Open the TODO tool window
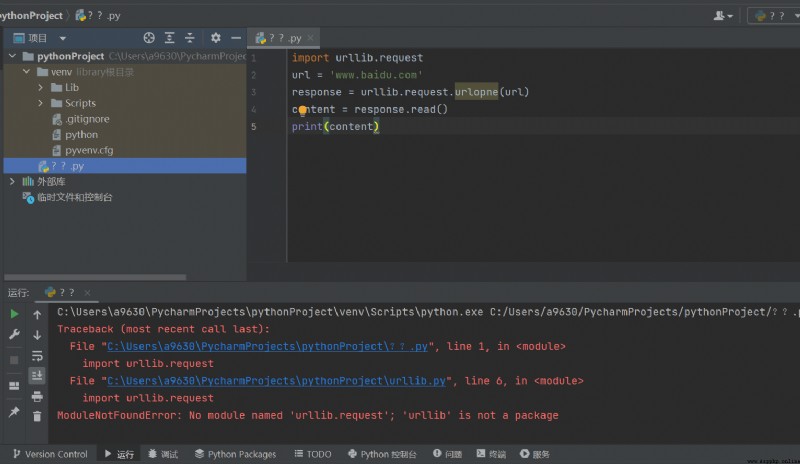The width and height of the screenshot is (800, 464). click(313, 454)
